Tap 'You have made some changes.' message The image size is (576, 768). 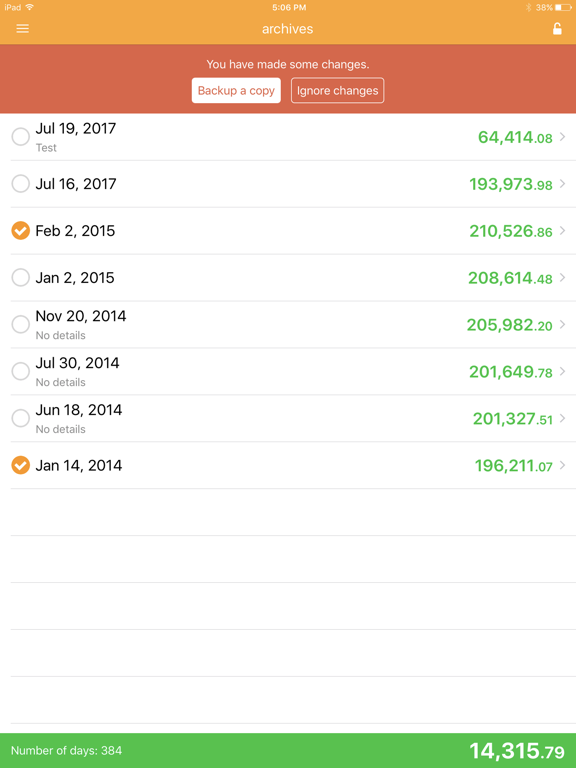[288, 65]
